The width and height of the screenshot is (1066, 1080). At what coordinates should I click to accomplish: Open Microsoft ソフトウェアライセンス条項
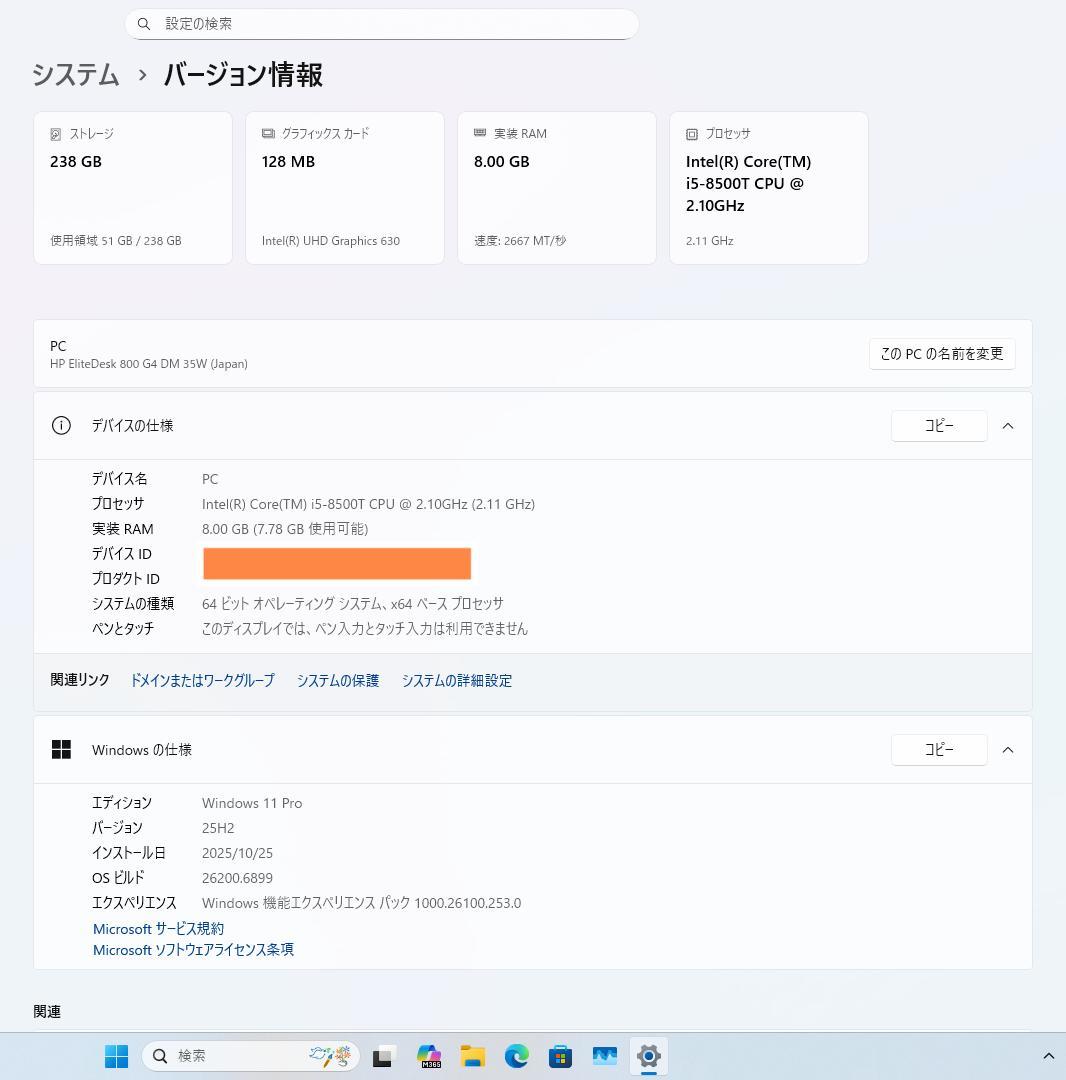pyautogui.click(x=193, y=949)
